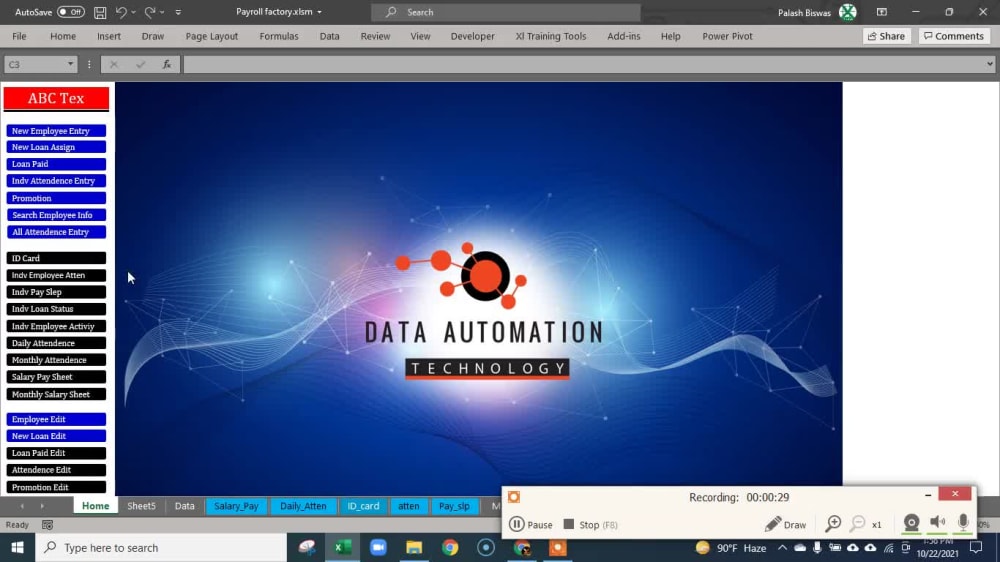Screen dimensions: 1000x562
Task: Open Zoom from the taskbar
Action: point(378,547)
